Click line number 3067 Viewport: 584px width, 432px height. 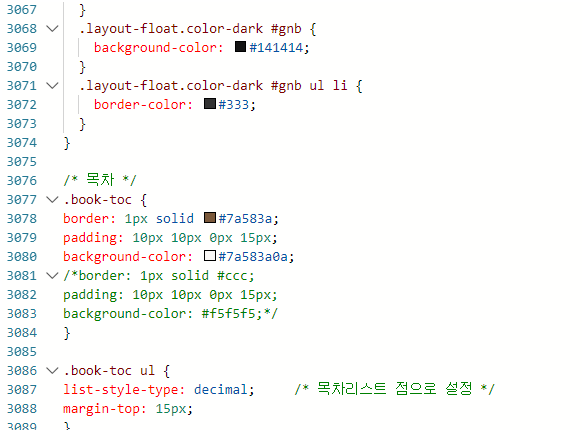coord(22,10)
